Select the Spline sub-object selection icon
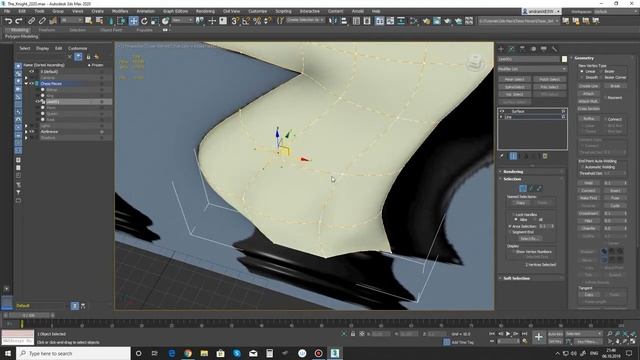Viewport: 640px width, 360px height. click(539, 188)
